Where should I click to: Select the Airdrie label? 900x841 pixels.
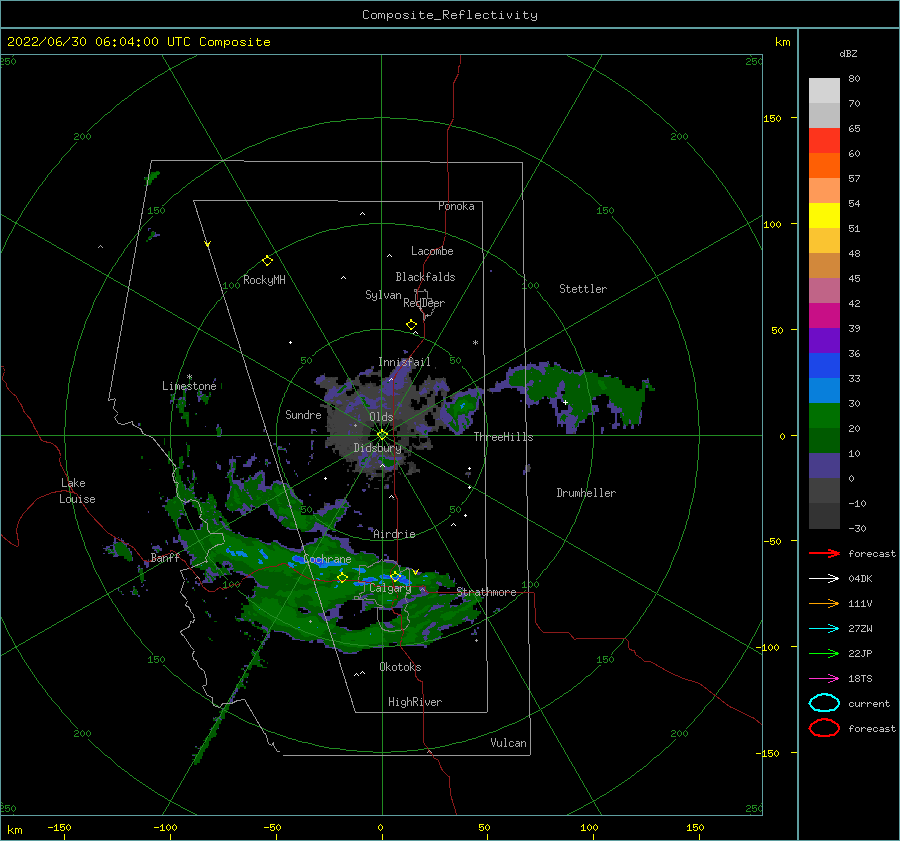coord(394,534)
